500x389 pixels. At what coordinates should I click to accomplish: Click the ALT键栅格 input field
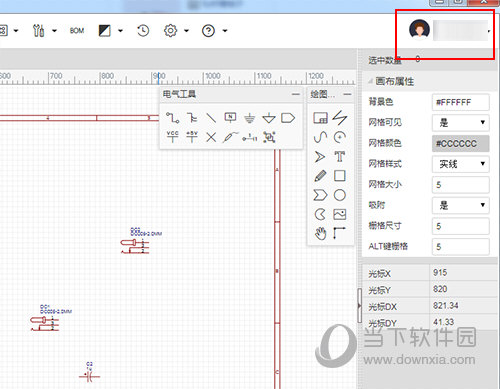pos(461,247)
